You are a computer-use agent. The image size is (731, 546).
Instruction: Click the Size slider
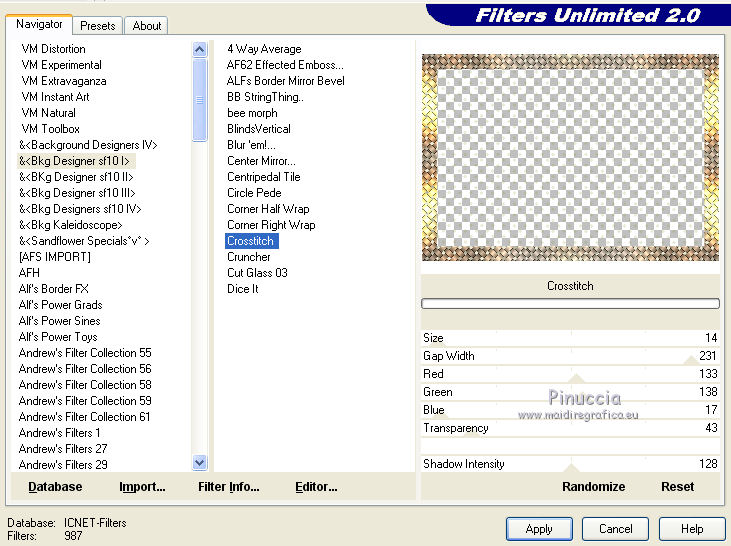[570, 338]
